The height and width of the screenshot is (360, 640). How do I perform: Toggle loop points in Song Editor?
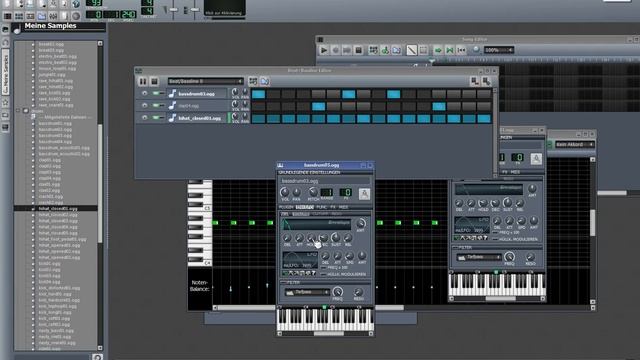[450, 50]
